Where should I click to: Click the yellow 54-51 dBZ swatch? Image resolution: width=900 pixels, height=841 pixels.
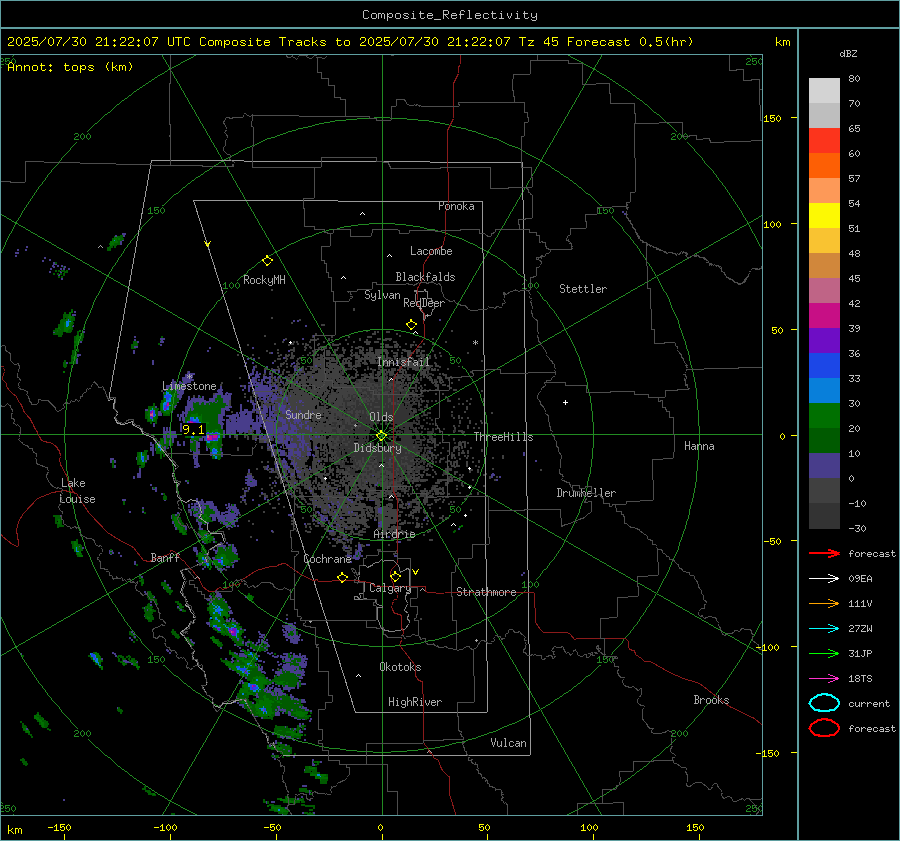click(824, 216)
